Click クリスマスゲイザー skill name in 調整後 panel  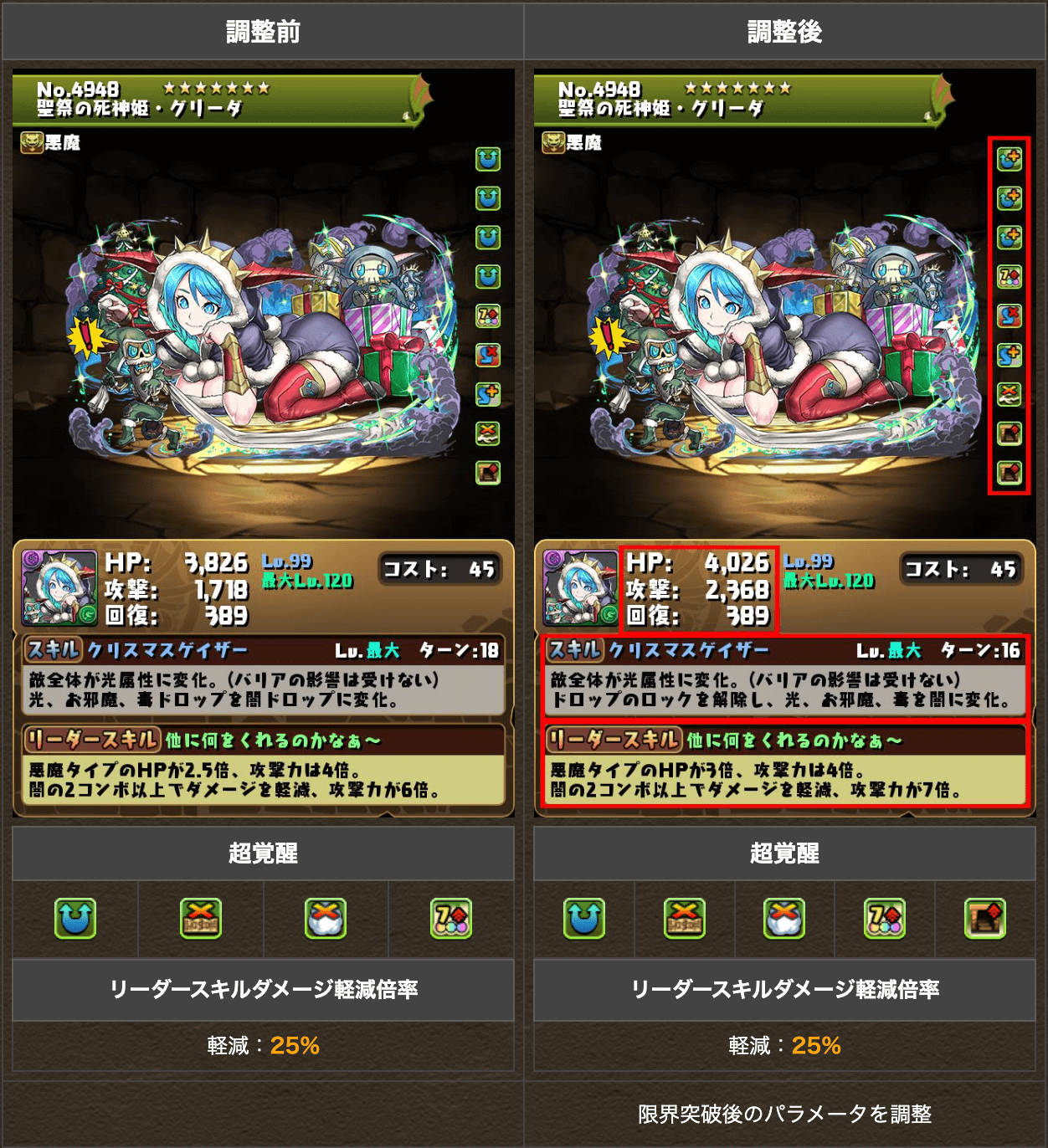click(689, 650)
